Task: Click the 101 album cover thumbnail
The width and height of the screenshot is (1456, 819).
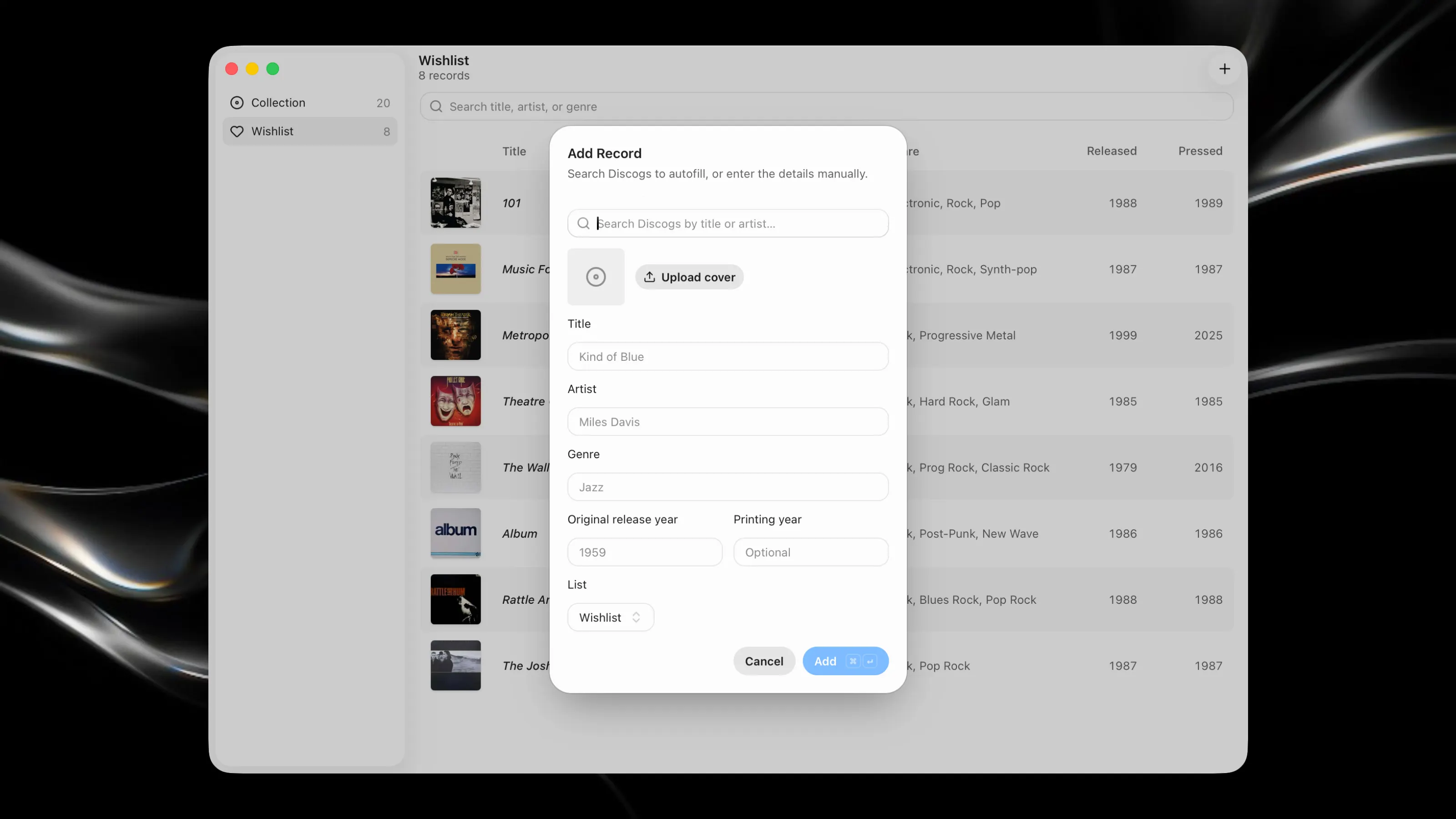Action: coord(455,203)
